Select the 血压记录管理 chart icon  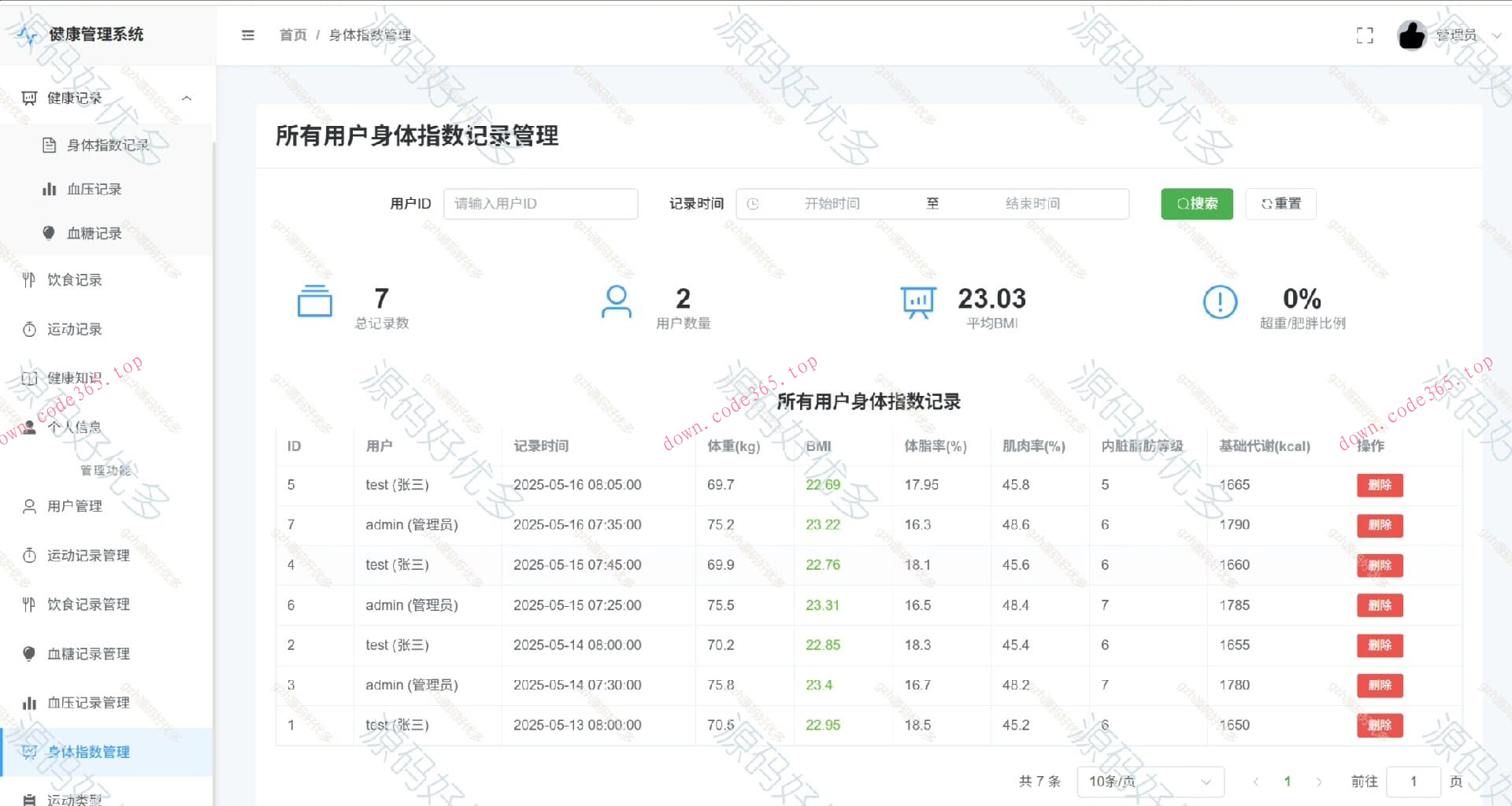(x=29, y=702)
